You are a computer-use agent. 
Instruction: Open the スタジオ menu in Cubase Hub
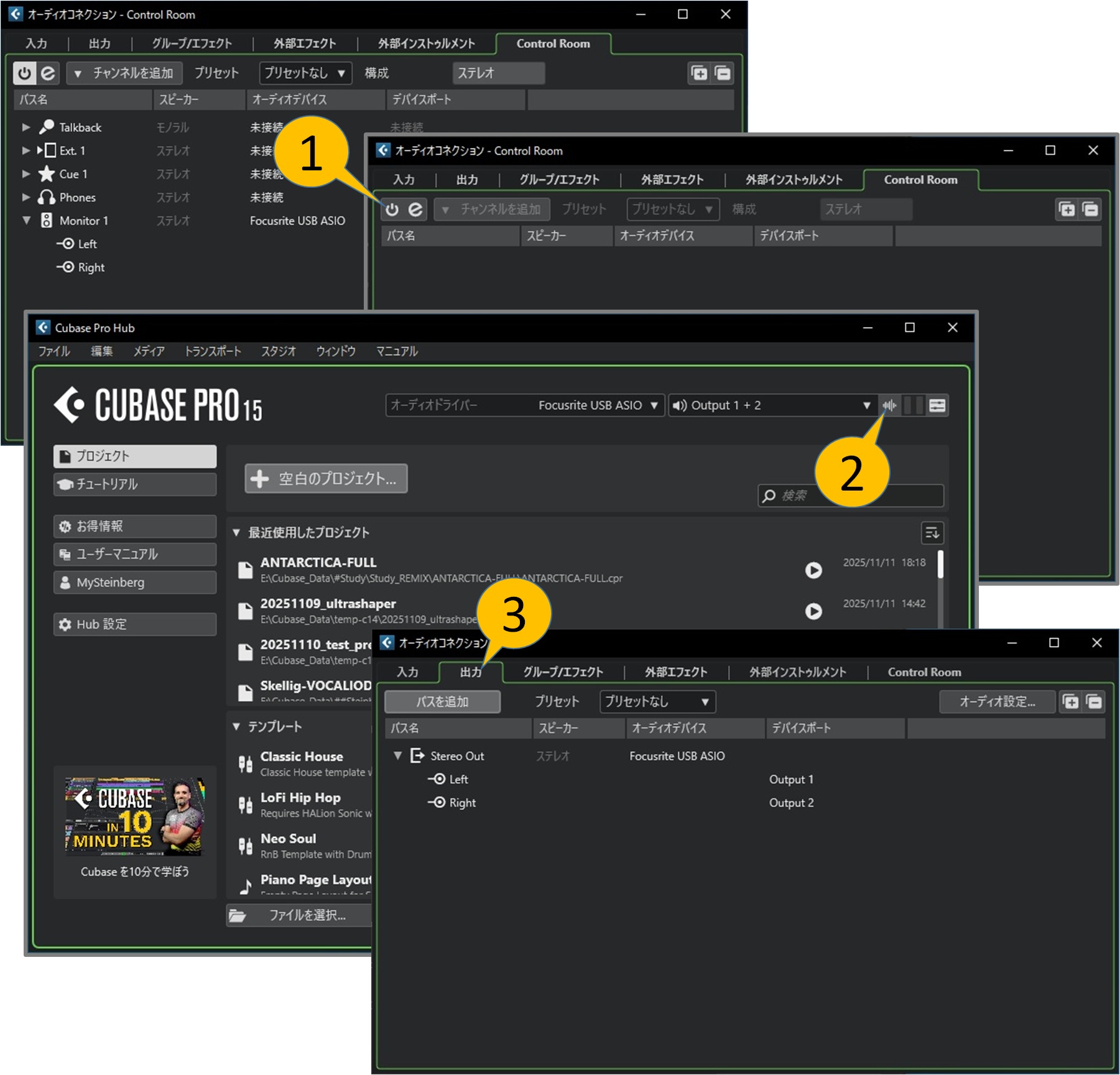(278, 351)
